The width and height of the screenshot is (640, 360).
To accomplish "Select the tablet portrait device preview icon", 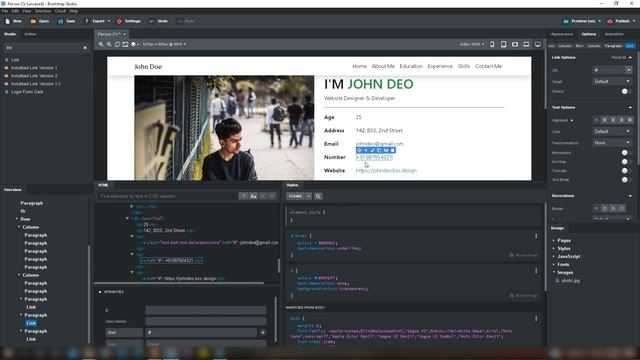I will pos(504,44).
